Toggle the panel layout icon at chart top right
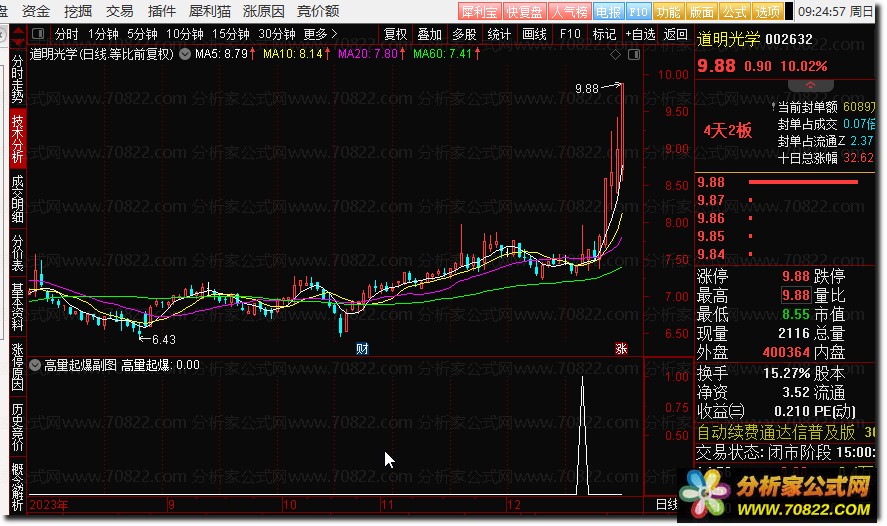Image resolution: width=887 pixels, height=526 pixels. pos(634,54)
